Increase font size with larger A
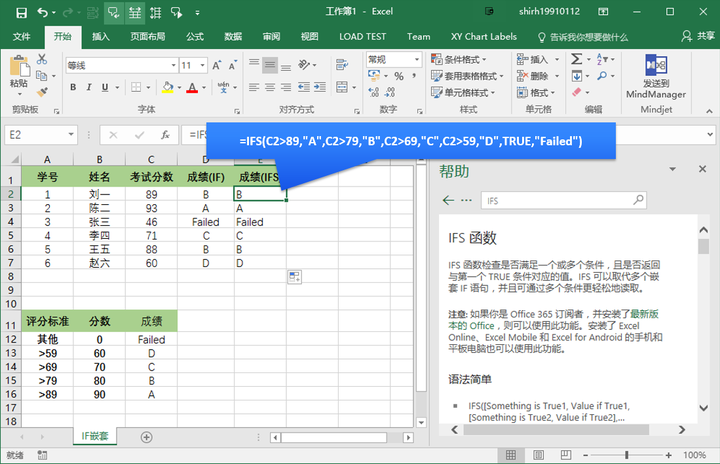This screenshot has width=720, height=464. [216, 66]
